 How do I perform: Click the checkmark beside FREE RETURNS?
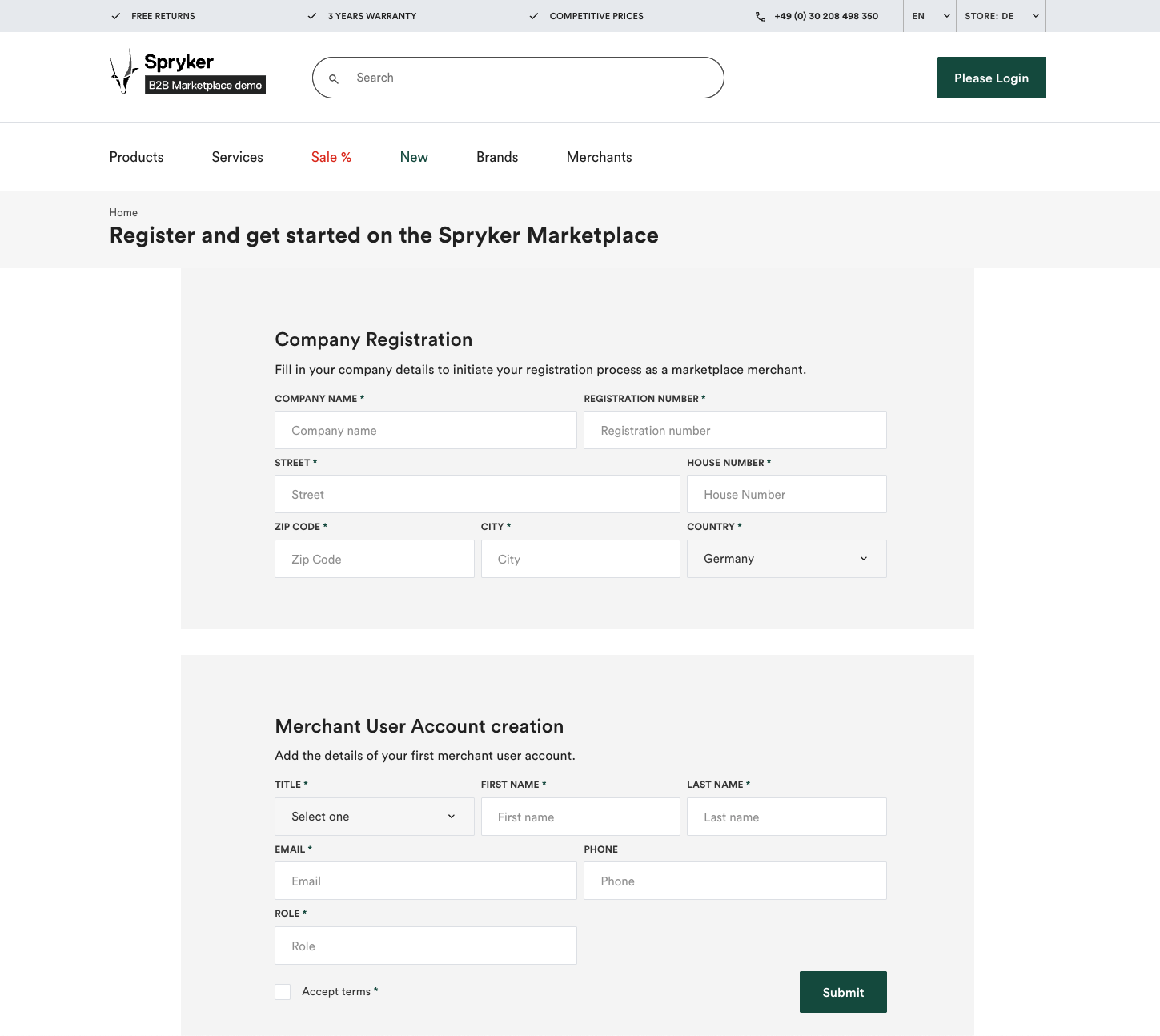(x=116, y=15)
